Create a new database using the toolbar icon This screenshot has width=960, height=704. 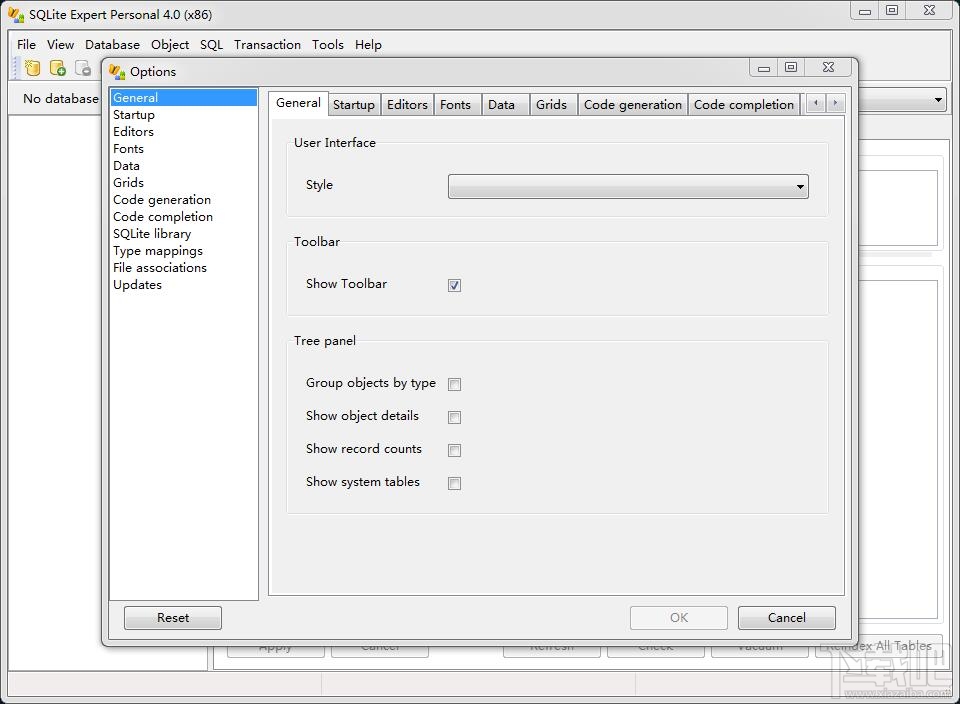click(x=32, y=67)
